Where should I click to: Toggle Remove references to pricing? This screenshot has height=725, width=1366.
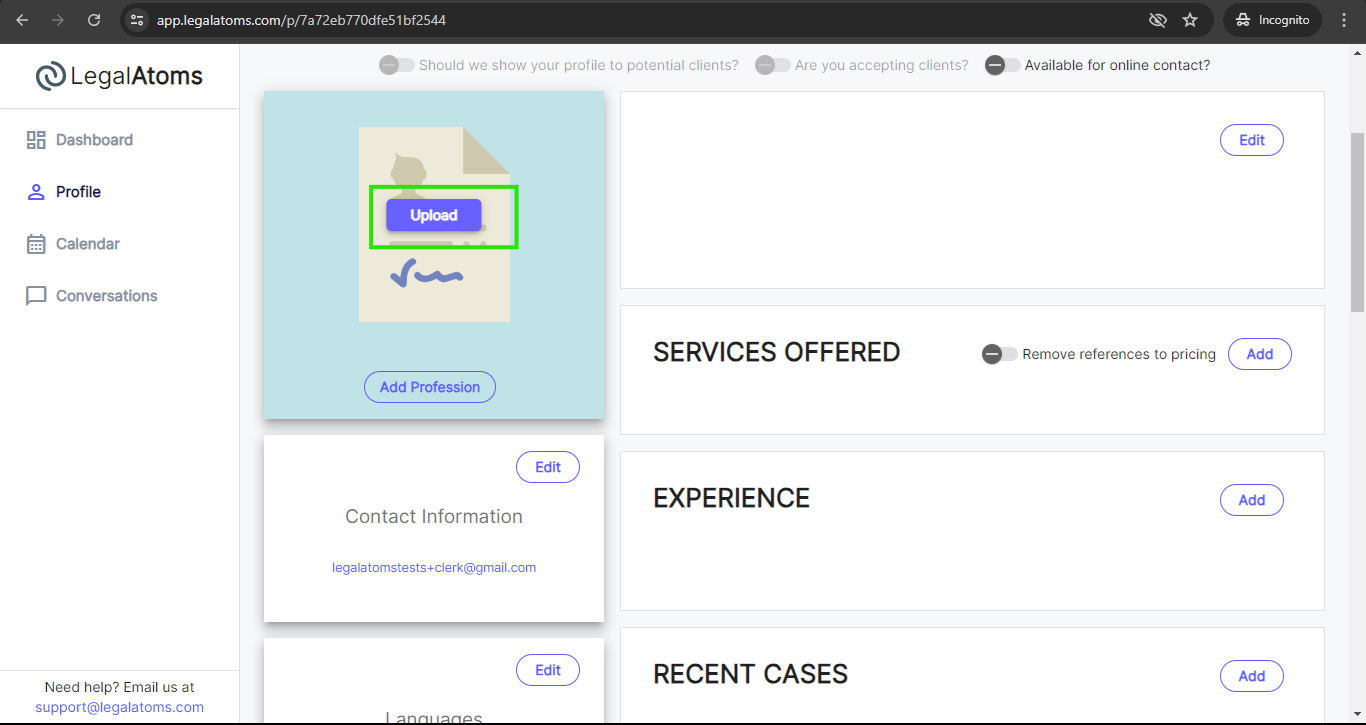pyautogui.click(x=999, y=354)
